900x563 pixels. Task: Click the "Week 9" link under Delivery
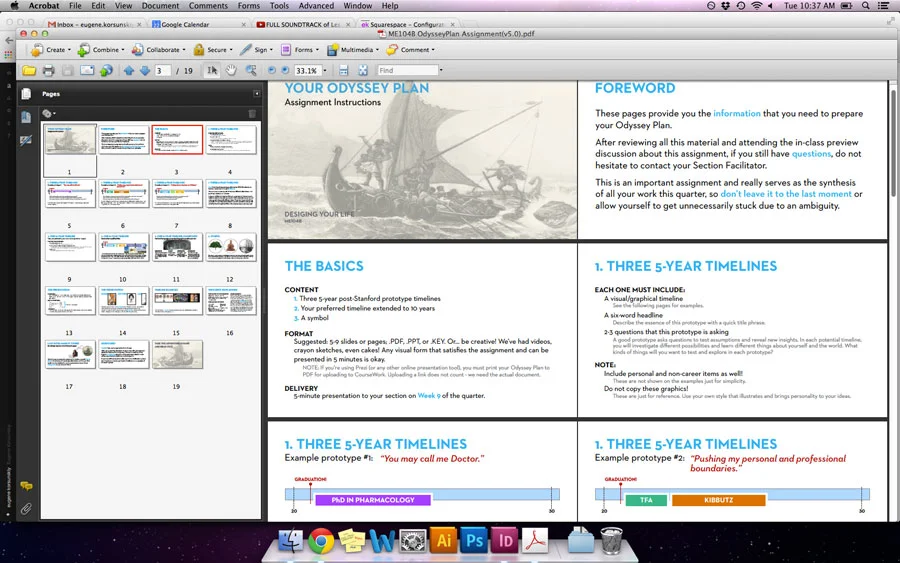click(429, 395)
